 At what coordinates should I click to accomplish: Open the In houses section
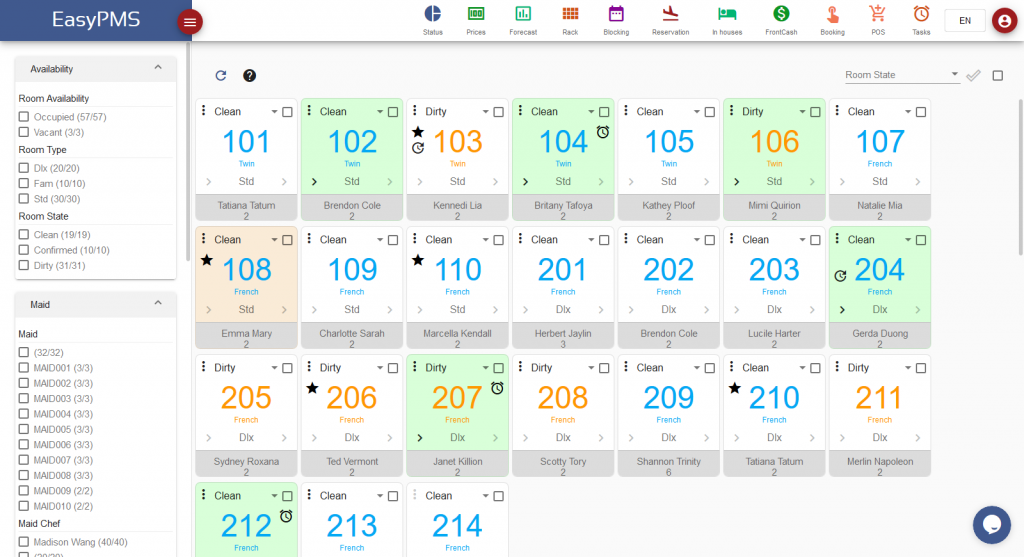[727, 20]
